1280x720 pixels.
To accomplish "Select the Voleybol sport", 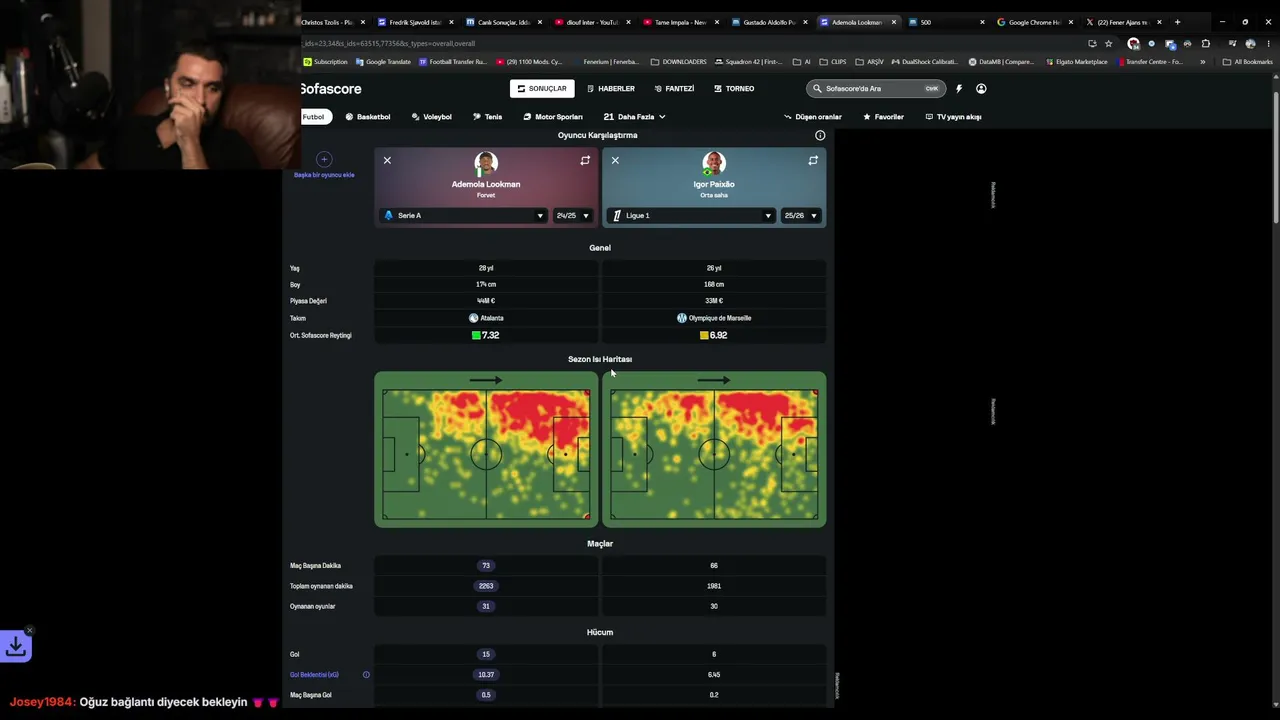I will click(432, 117).
